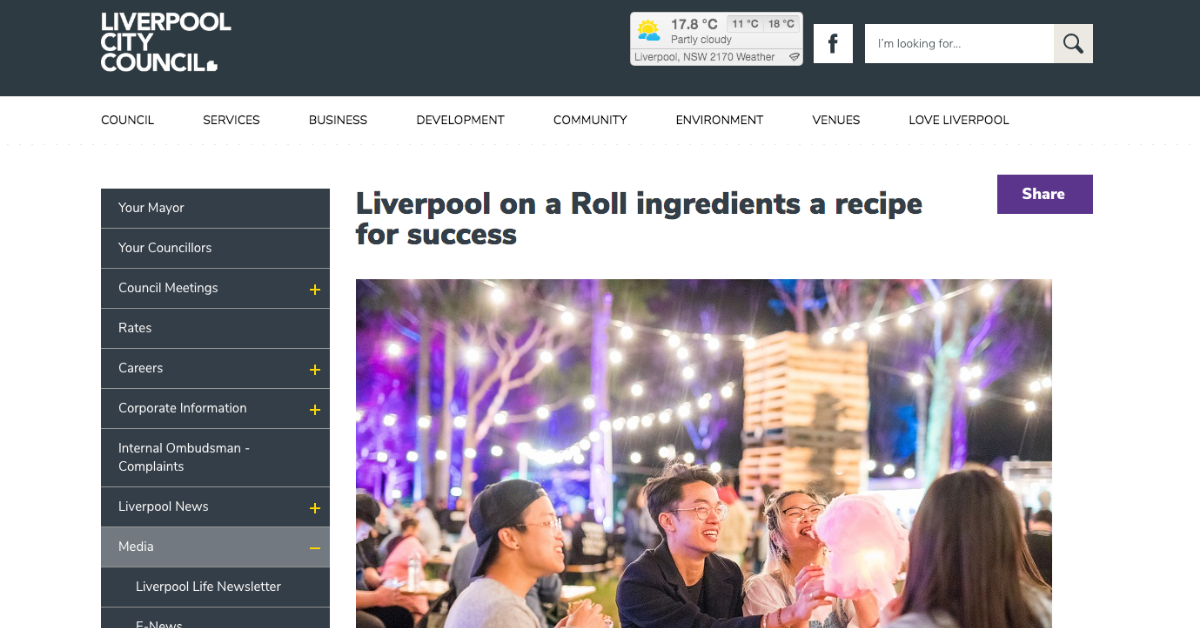Viewport: 1200px width, 628px height.
Task: Open Liverpool Life Newsletter link
Action: [208, 587]
